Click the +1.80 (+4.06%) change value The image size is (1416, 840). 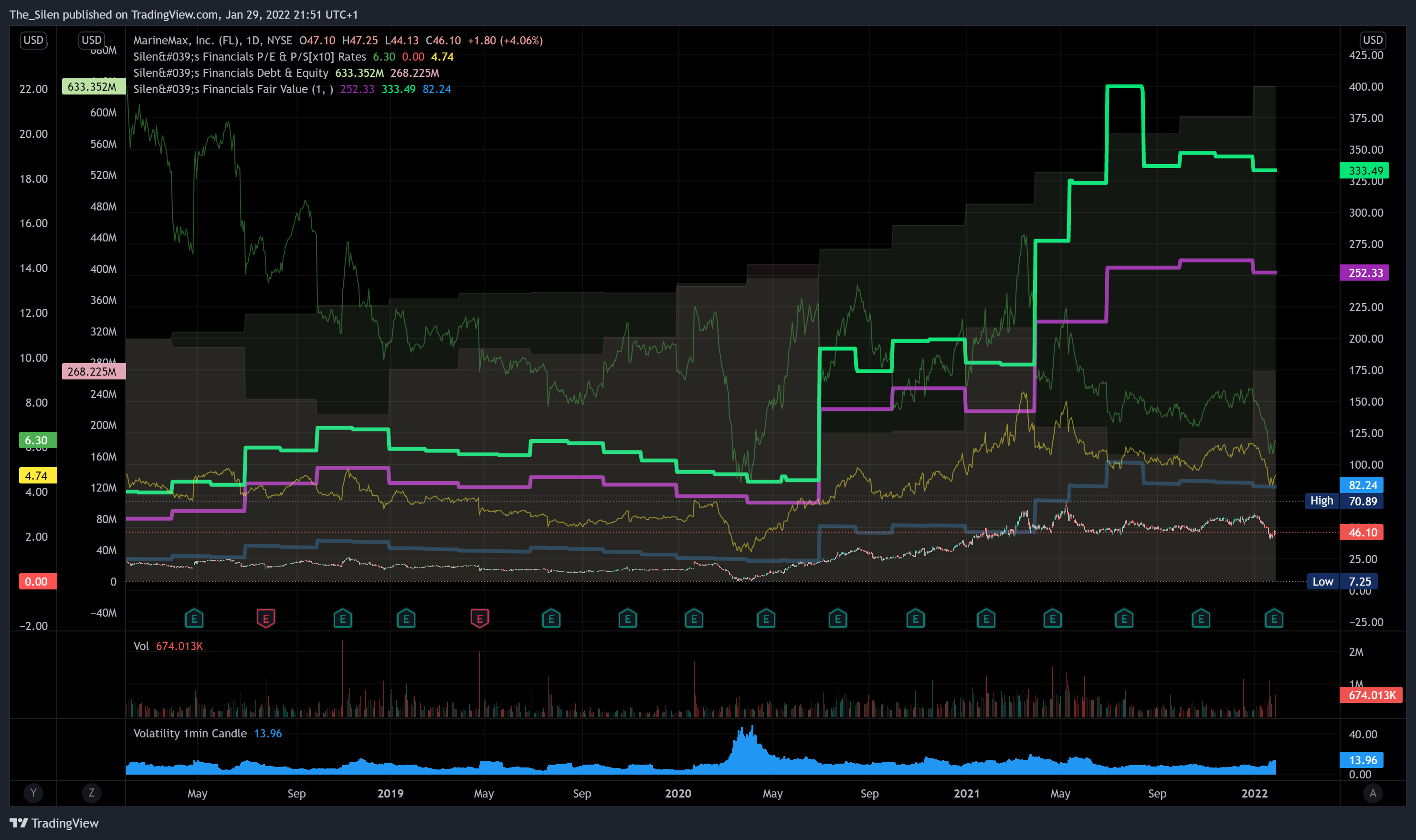tap(505, 40)
